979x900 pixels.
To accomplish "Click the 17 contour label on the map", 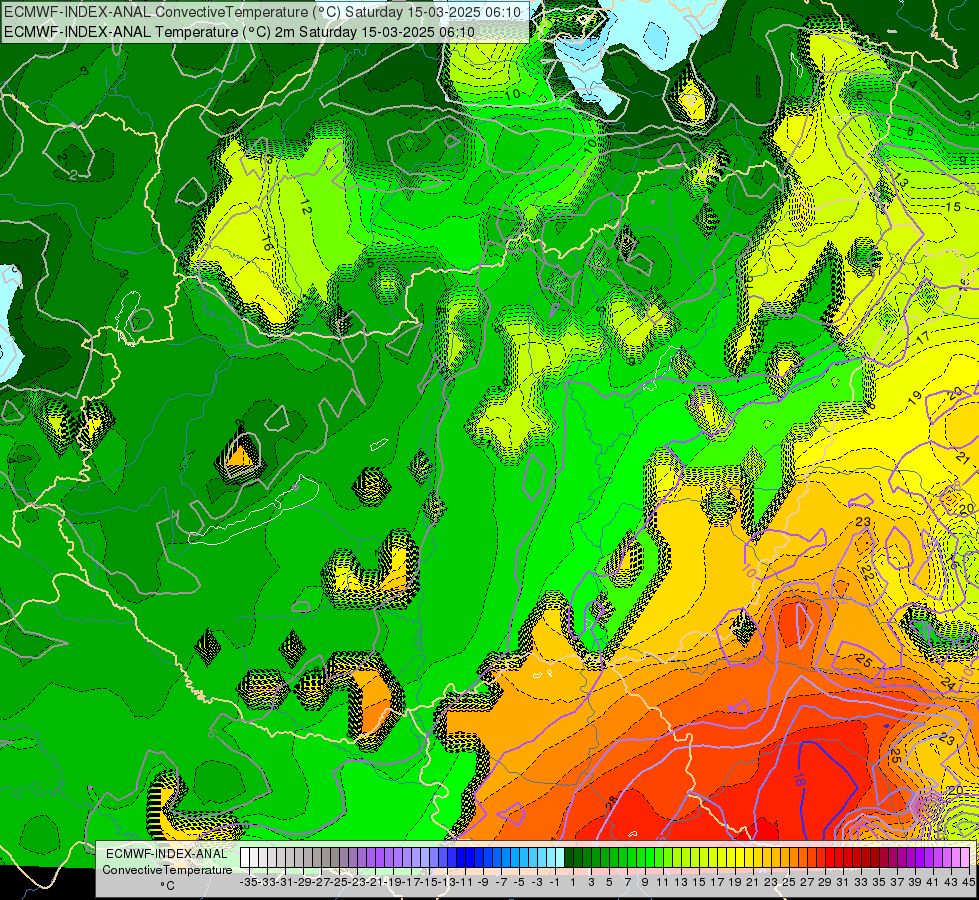I will 923,338.
